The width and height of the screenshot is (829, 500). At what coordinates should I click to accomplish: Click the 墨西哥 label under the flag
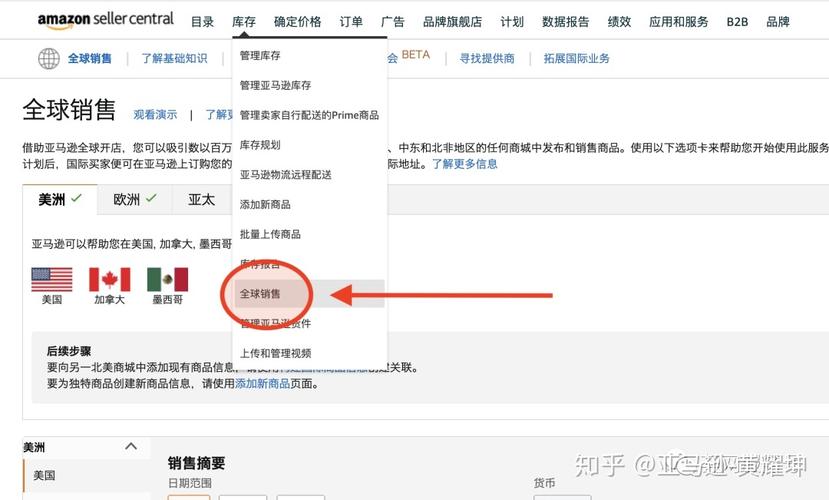pyautogui.click(x=168, y=300)
